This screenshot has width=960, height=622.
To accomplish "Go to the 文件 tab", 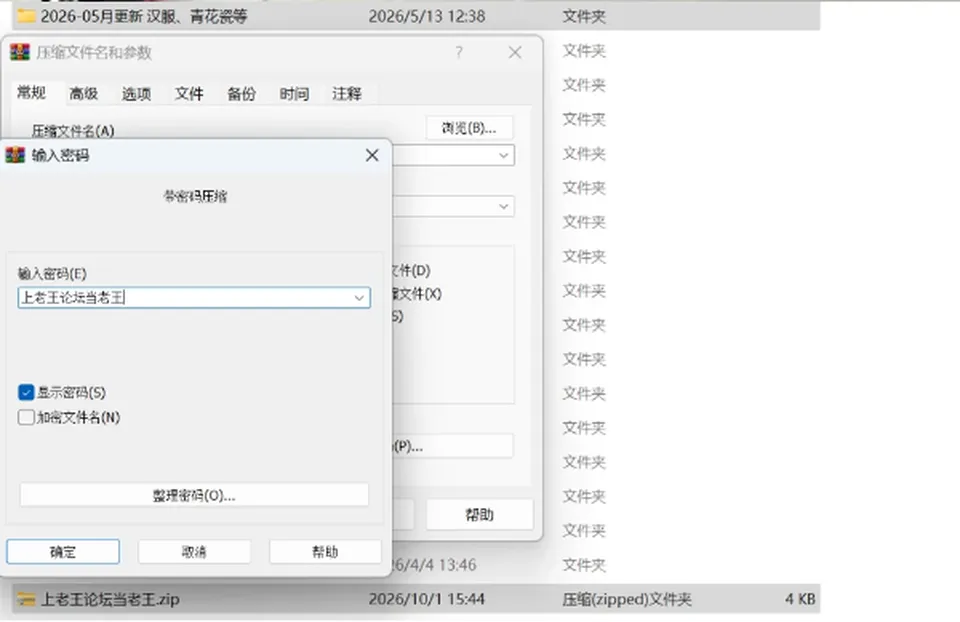I will point(189,94).
